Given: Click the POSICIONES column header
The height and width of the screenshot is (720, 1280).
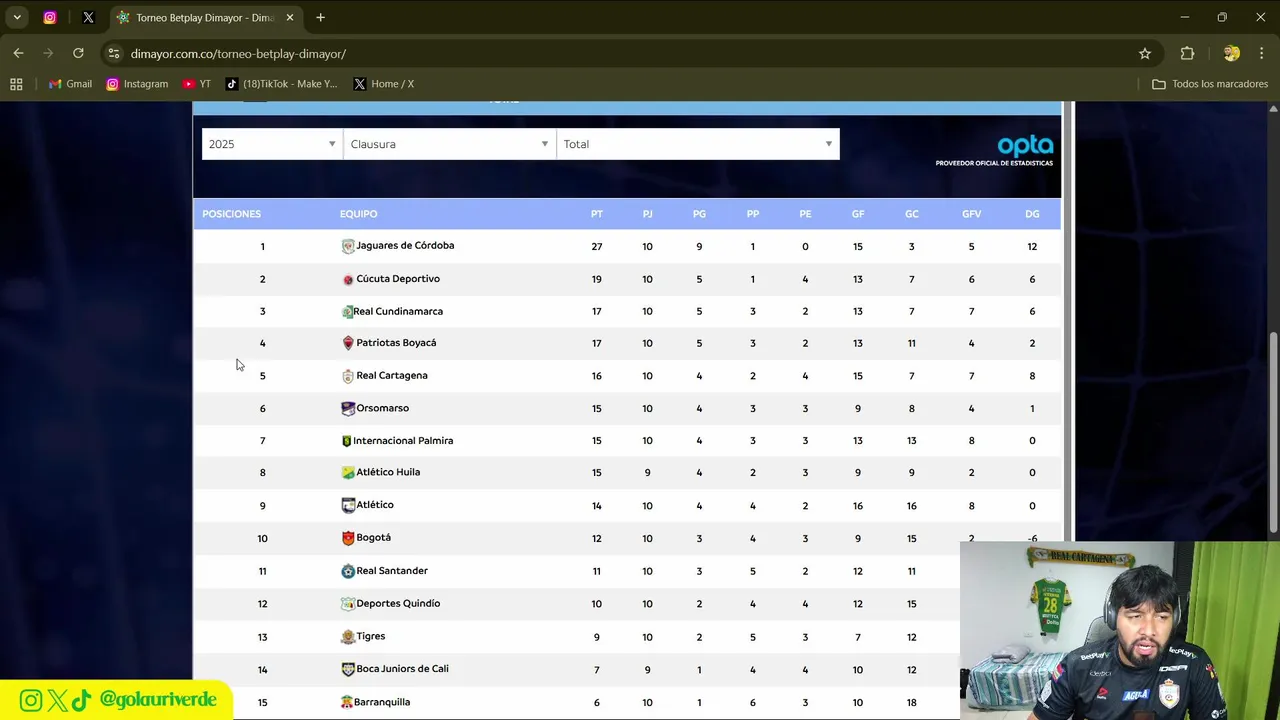Looking at the screenshot, I should 231,214.
